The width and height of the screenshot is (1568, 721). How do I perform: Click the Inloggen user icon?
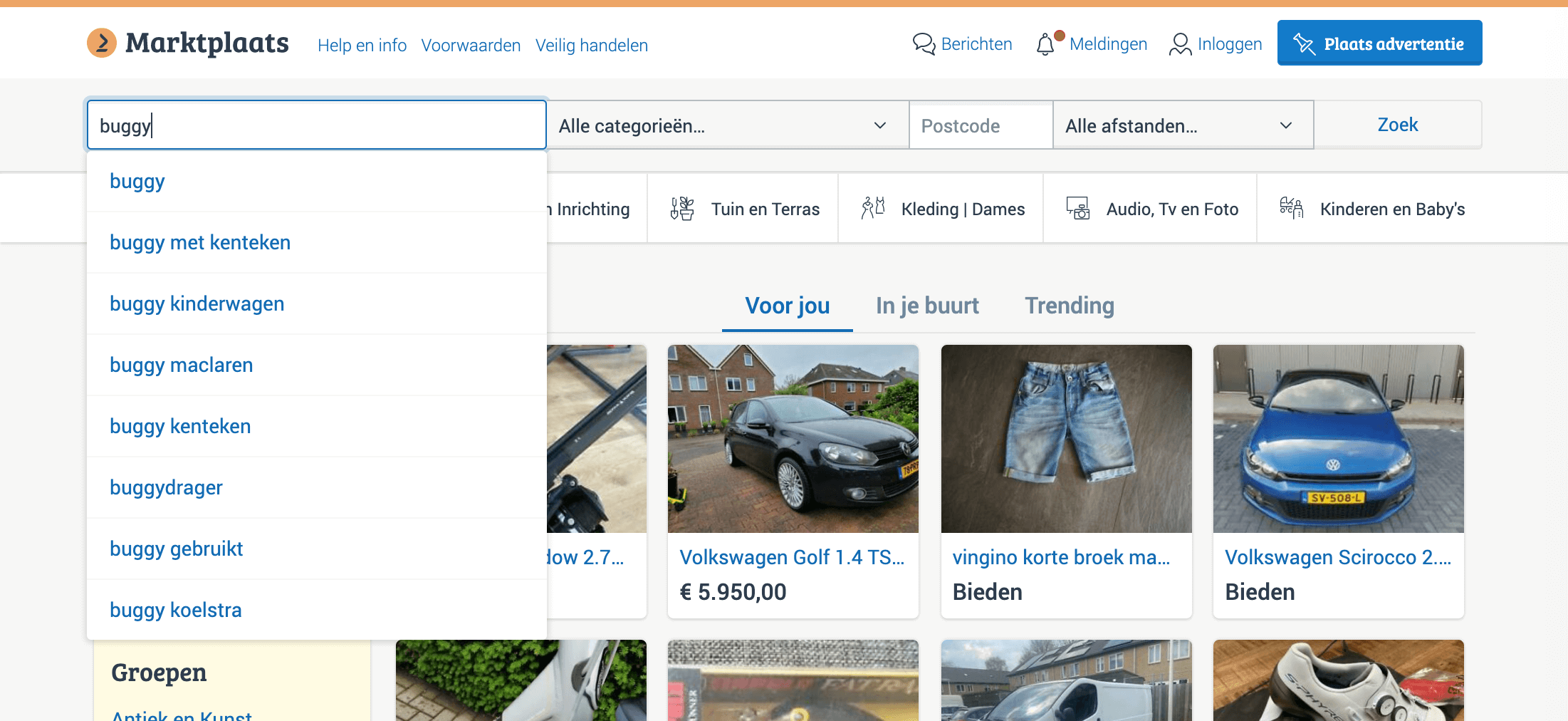click(x=1180, y=44)
